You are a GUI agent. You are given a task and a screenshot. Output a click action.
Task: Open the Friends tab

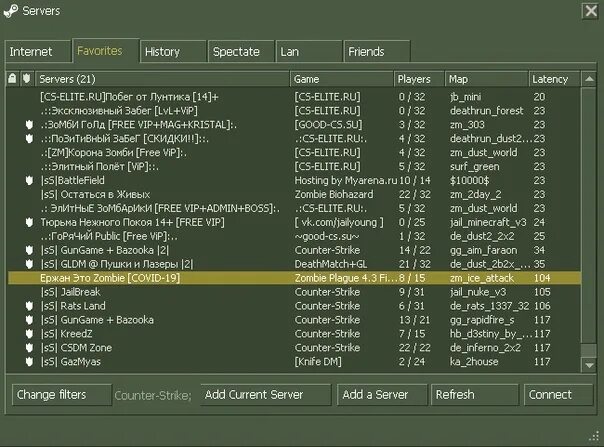click(377, 52)
